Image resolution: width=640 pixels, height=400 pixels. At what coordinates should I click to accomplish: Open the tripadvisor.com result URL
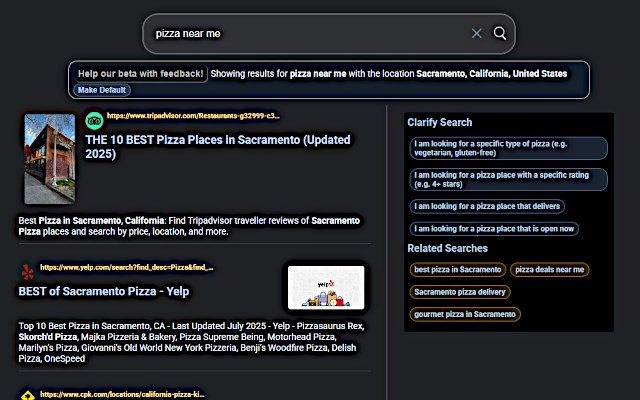point(193,116)
